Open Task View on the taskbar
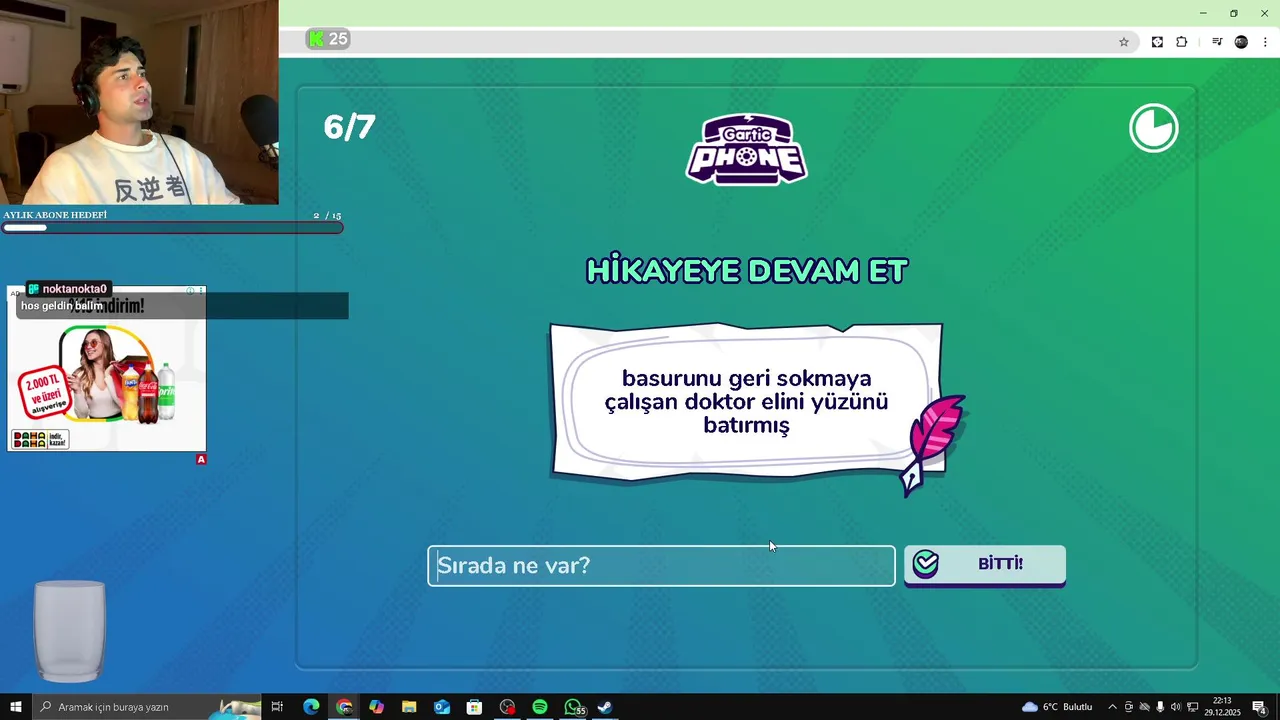The width and height of the screenshot is (1280, 720). pyautogui.click(x=277, y=707)
